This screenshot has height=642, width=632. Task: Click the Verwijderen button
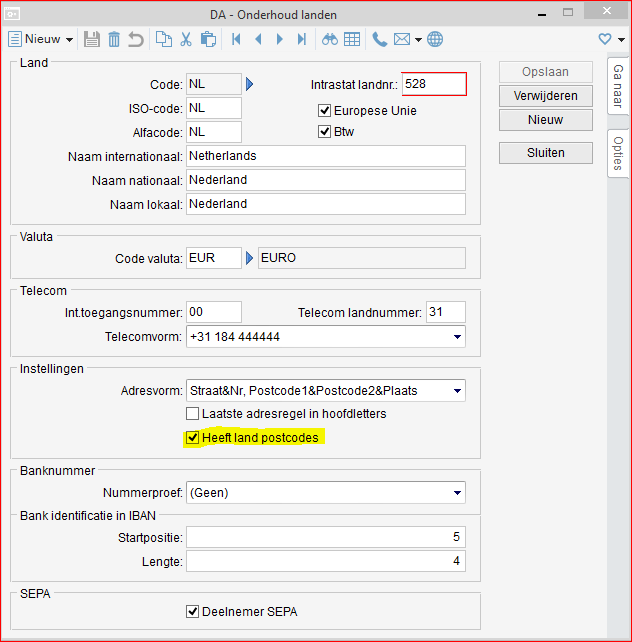[546, 96]
